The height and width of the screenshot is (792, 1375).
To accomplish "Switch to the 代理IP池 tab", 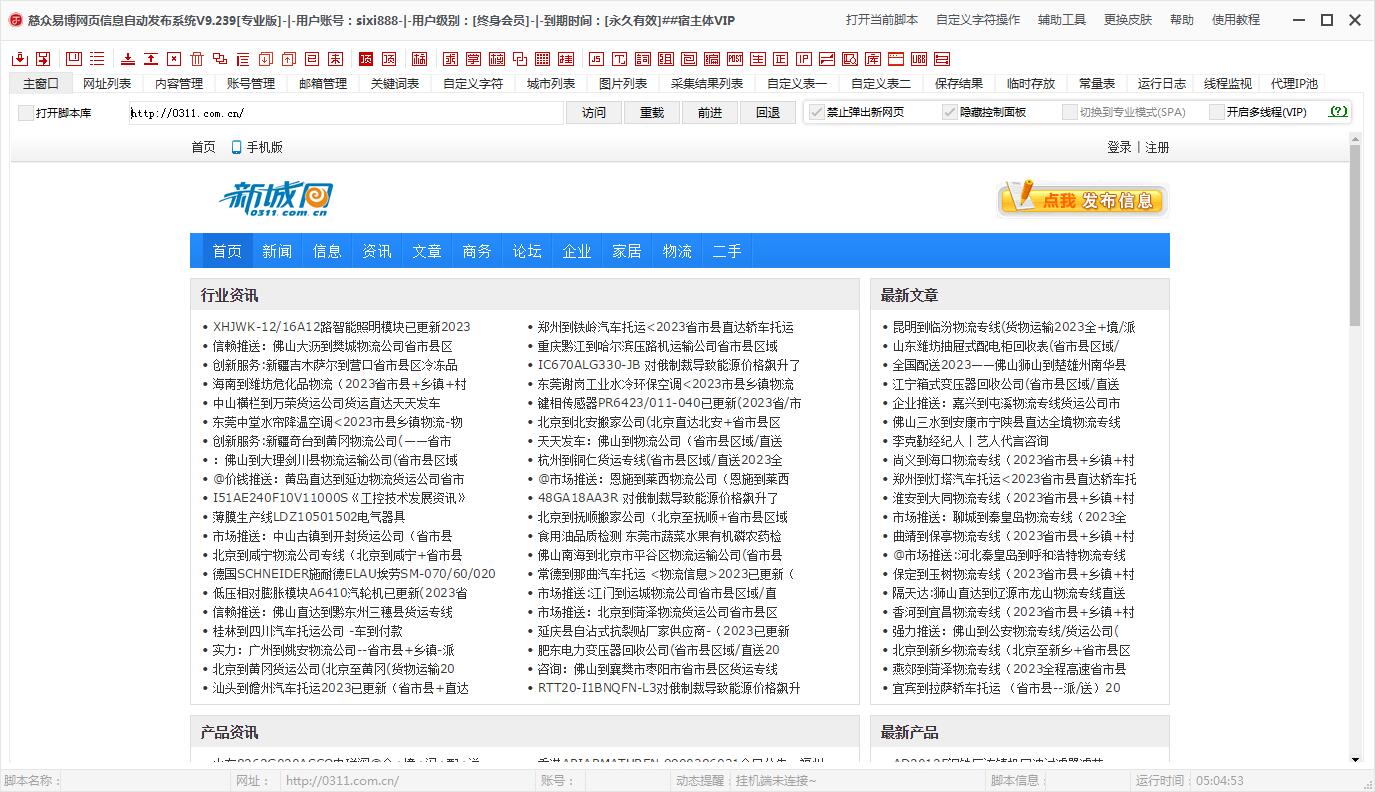I will [1294, 84].
